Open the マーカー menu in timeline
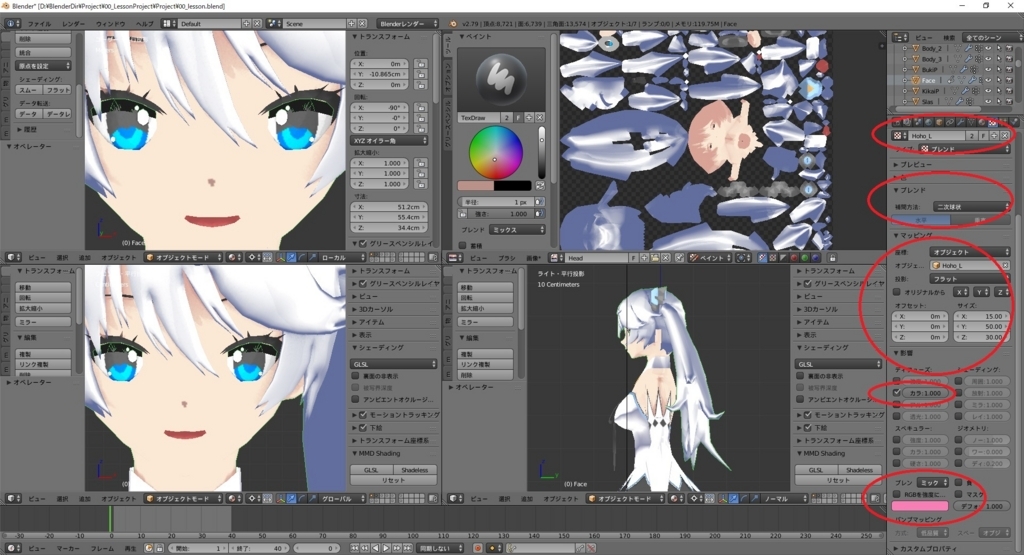The image size is (1024, 555). click(67, 548)
